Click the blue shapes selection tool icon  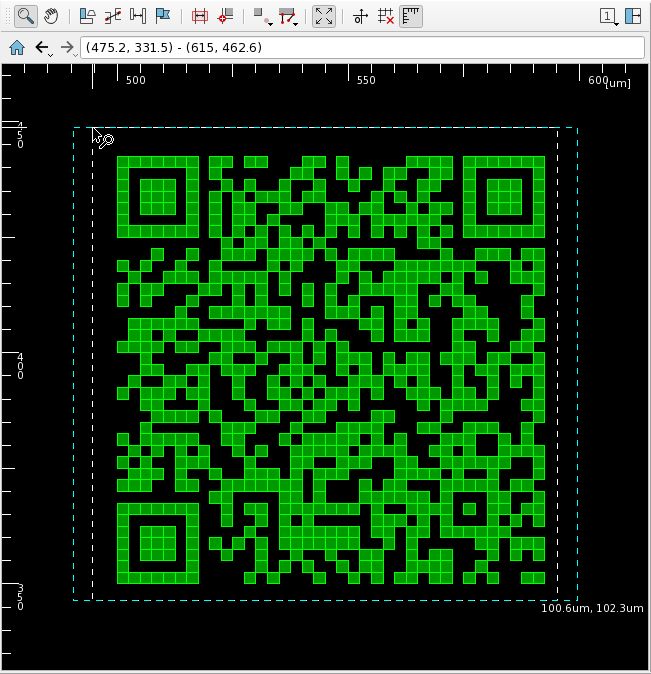88,17
